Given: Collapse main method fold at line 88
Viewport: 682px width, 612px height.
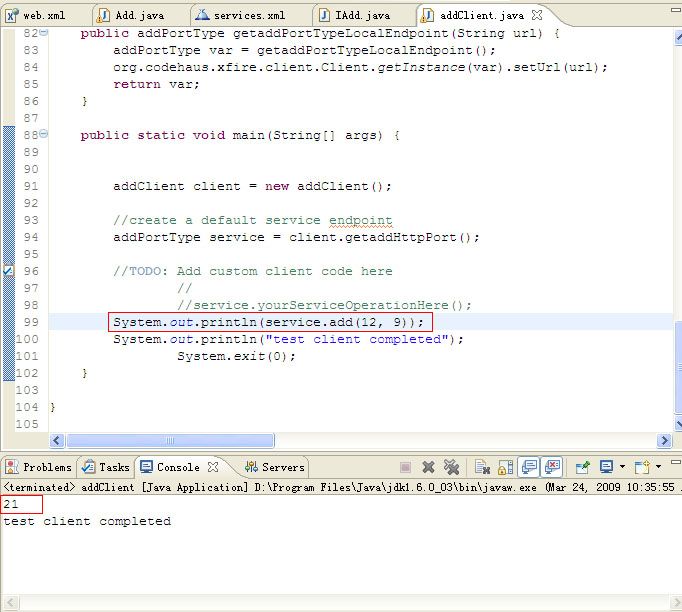Looking at the screenshot, I should click(44, 134).
